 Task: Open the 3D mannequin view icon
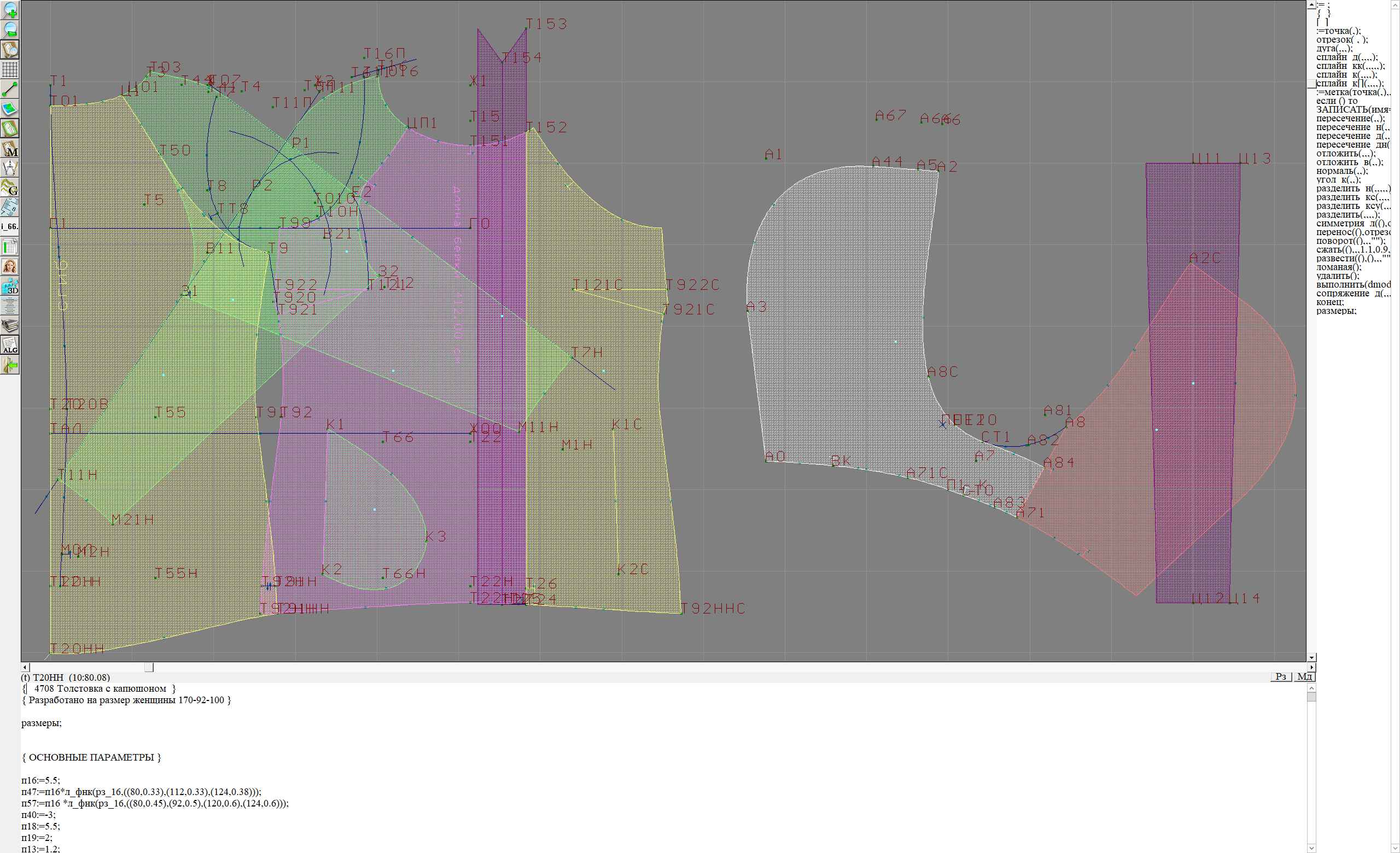[x=10, y=286]
